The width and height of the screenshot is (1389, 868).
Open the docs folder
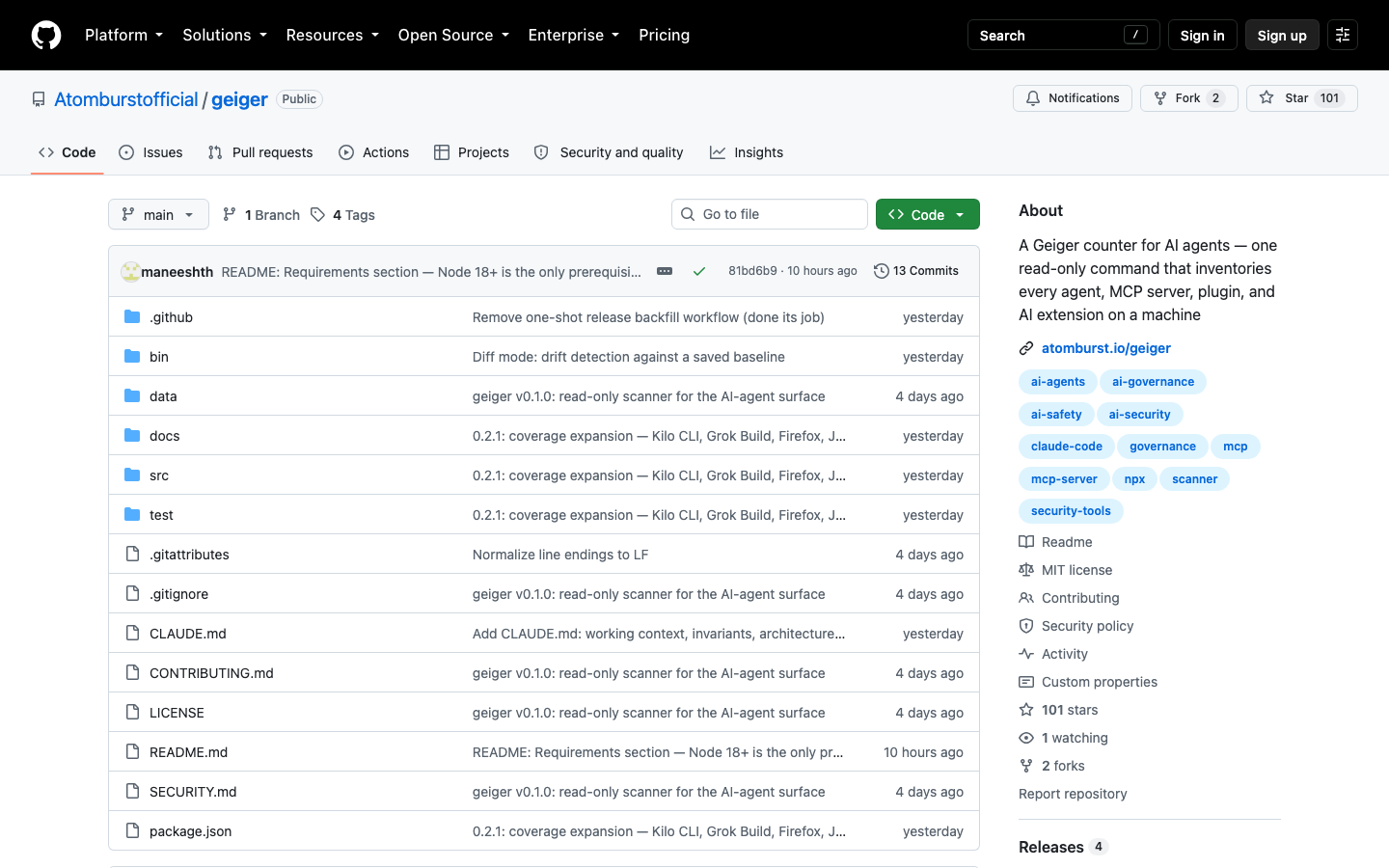coord(164,436)
